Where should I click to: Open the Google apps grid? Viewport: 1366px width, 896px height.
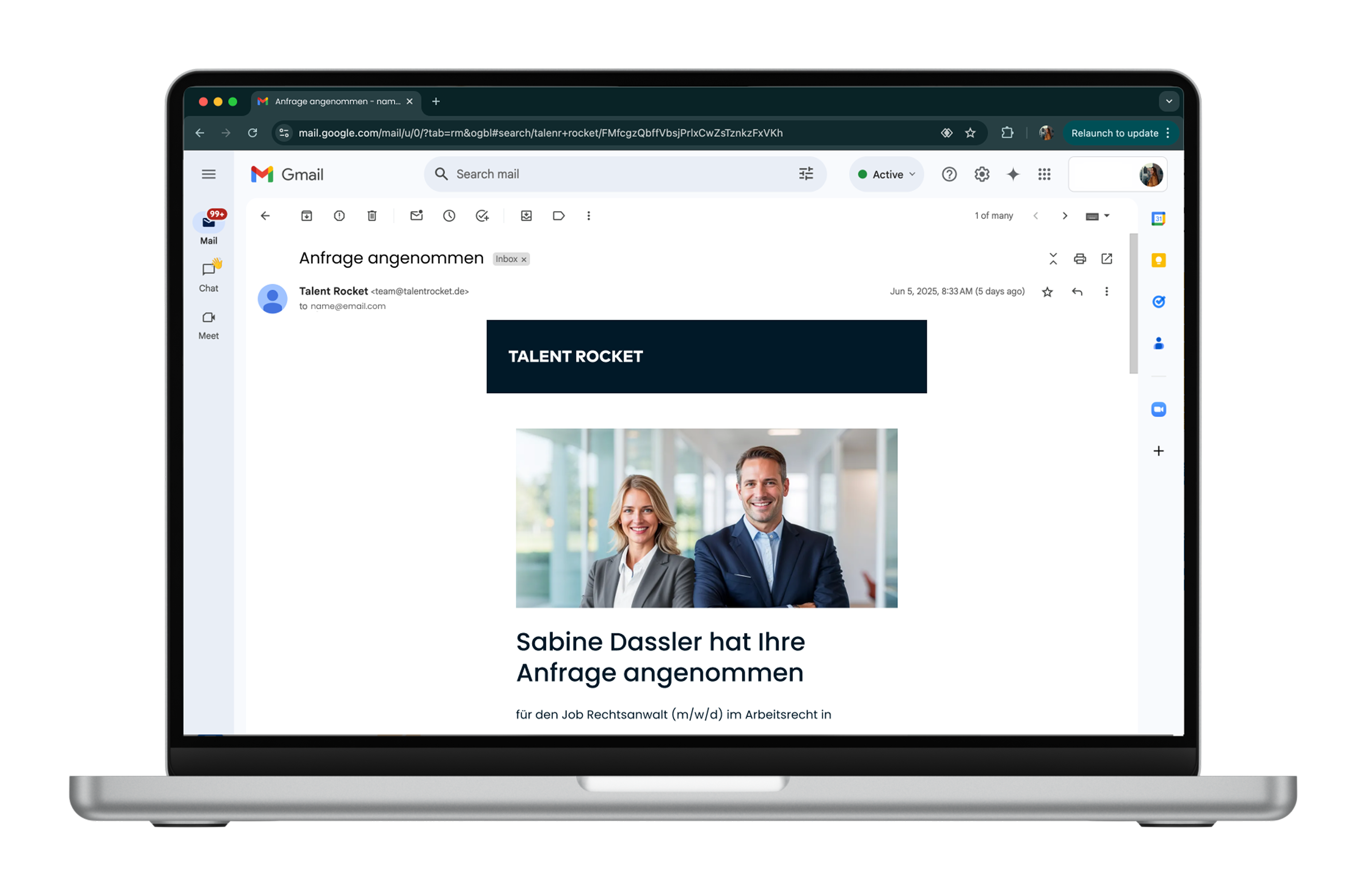click(x=1044, y=174)
